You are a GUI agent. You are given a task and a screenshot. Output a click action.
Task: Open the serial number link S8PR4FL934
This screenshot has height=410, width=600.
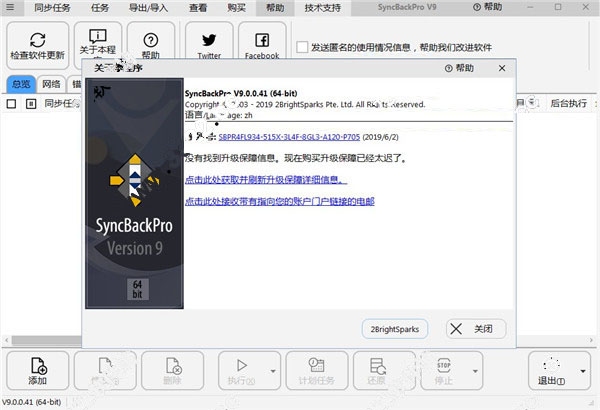tap(289, 137)
